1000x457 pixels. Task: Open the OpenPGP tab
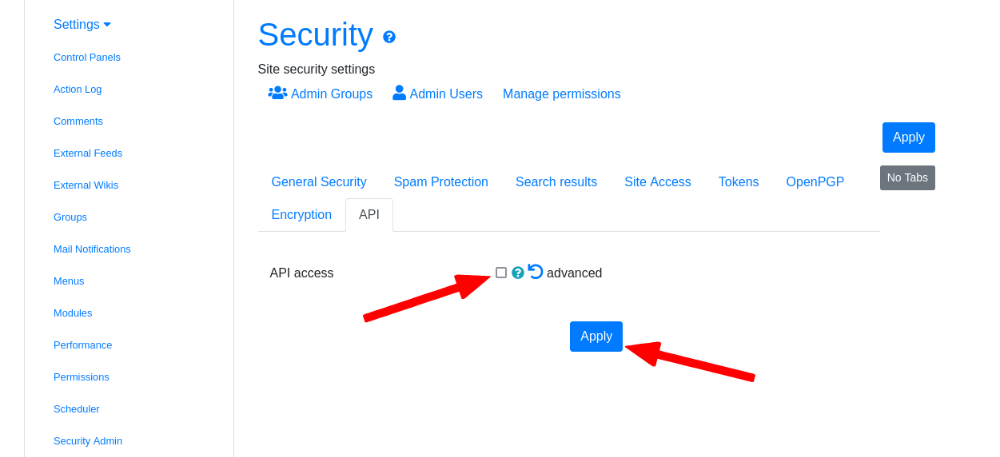(x=815, y=182)
